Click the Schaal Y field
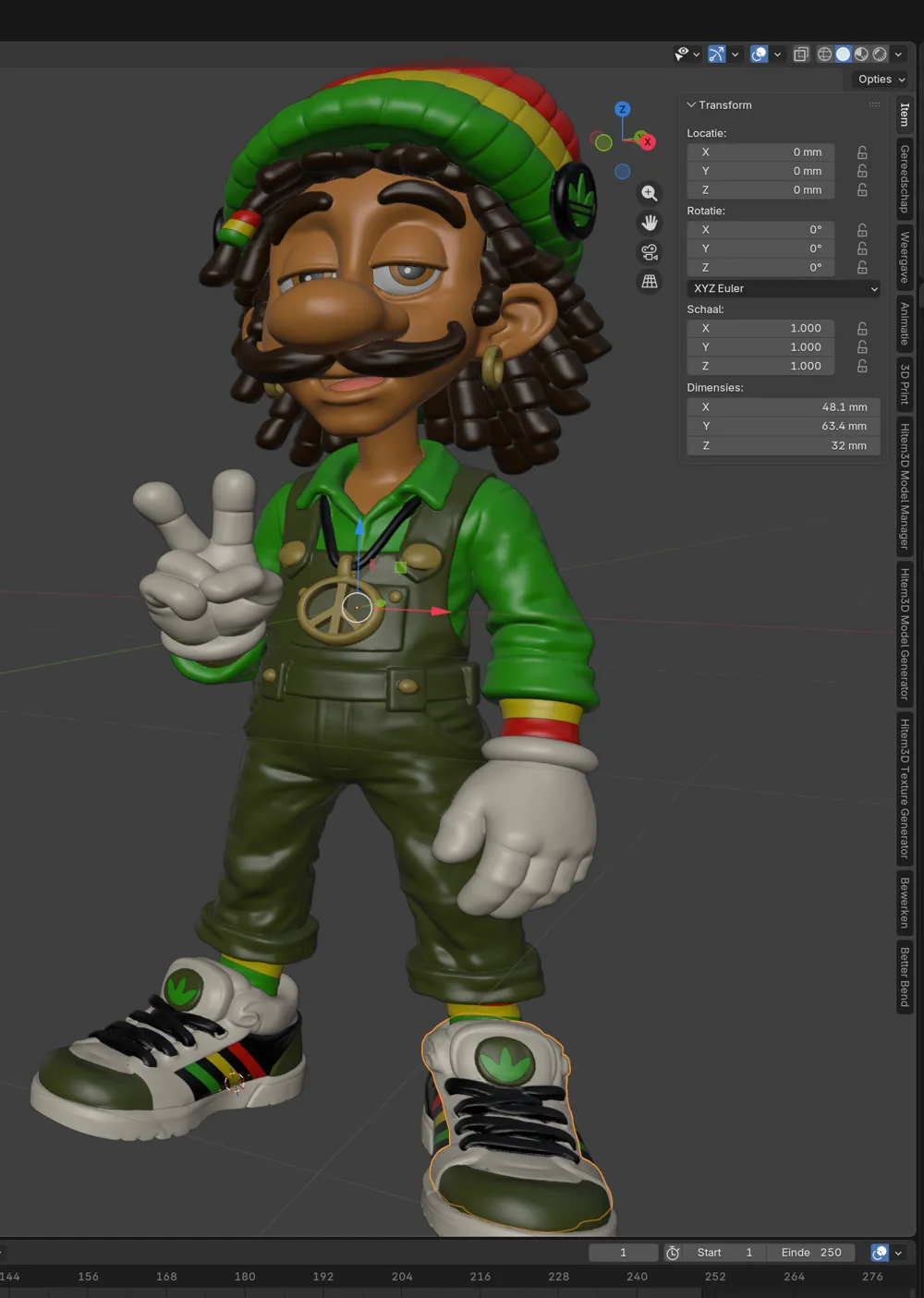Screen dimensions: 924x1298 (x=760, y=347)
